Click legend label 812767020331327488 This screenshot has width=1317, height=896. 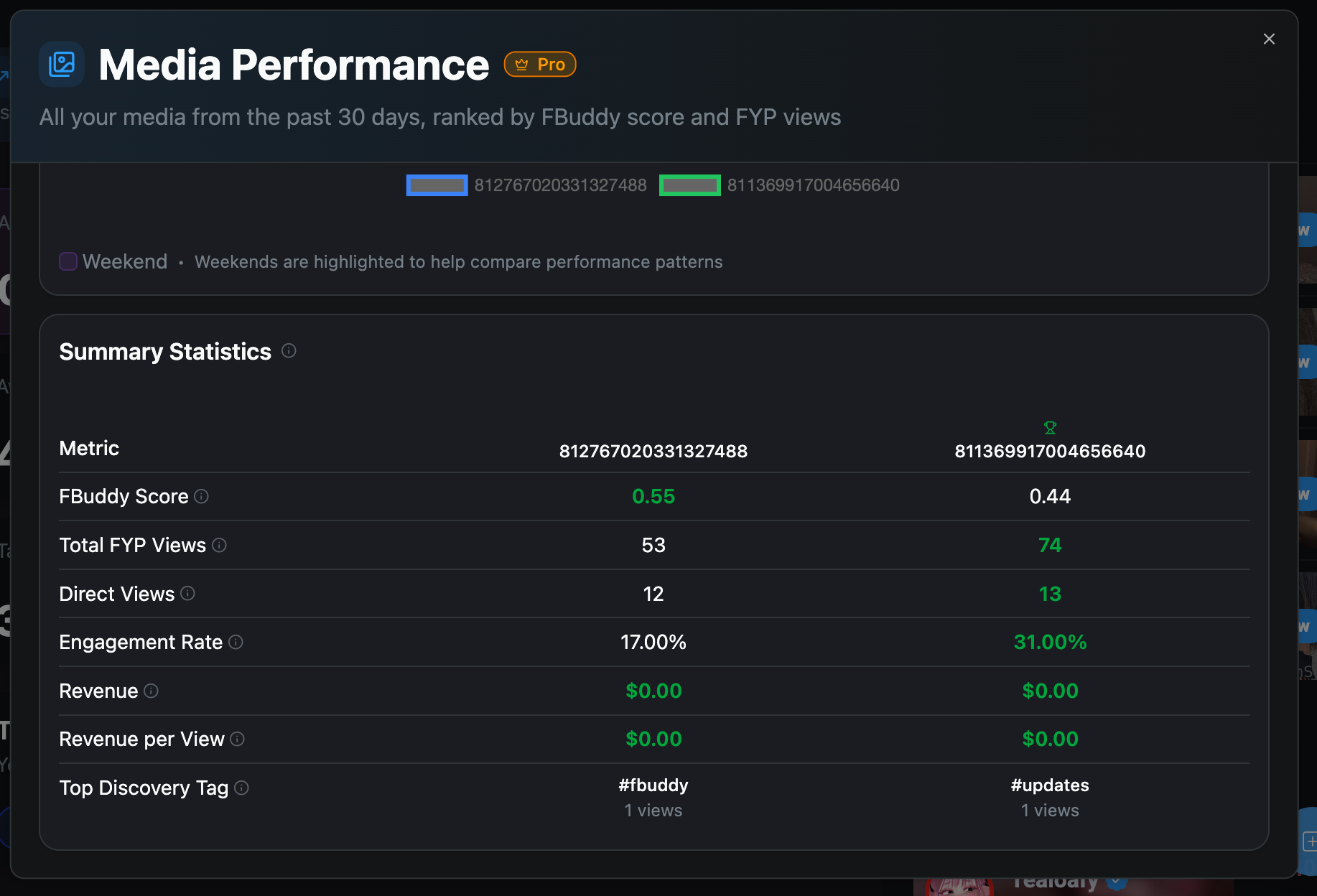point(561,185)
